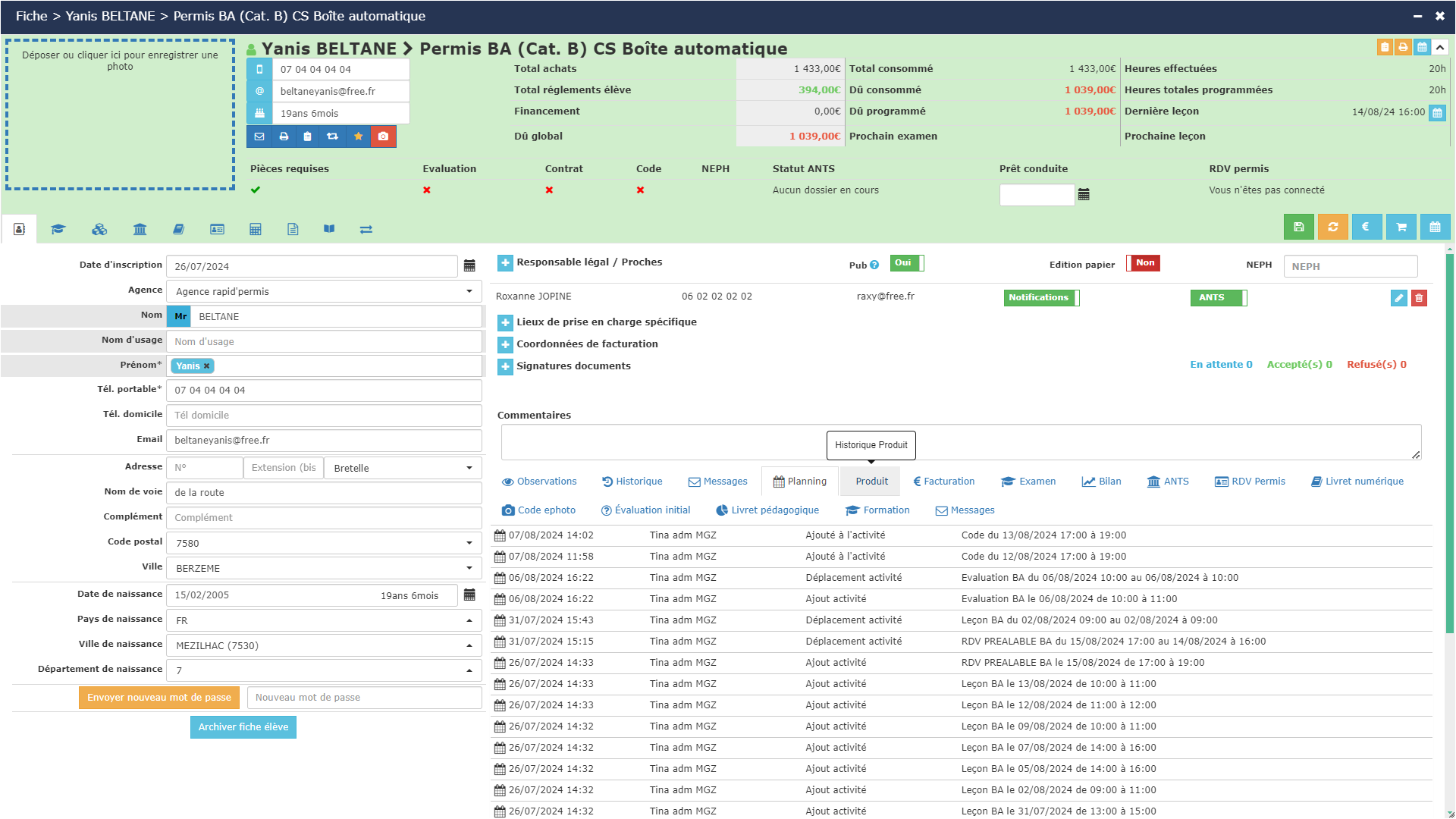Switch to Observations tab

[x=539, y=482]
